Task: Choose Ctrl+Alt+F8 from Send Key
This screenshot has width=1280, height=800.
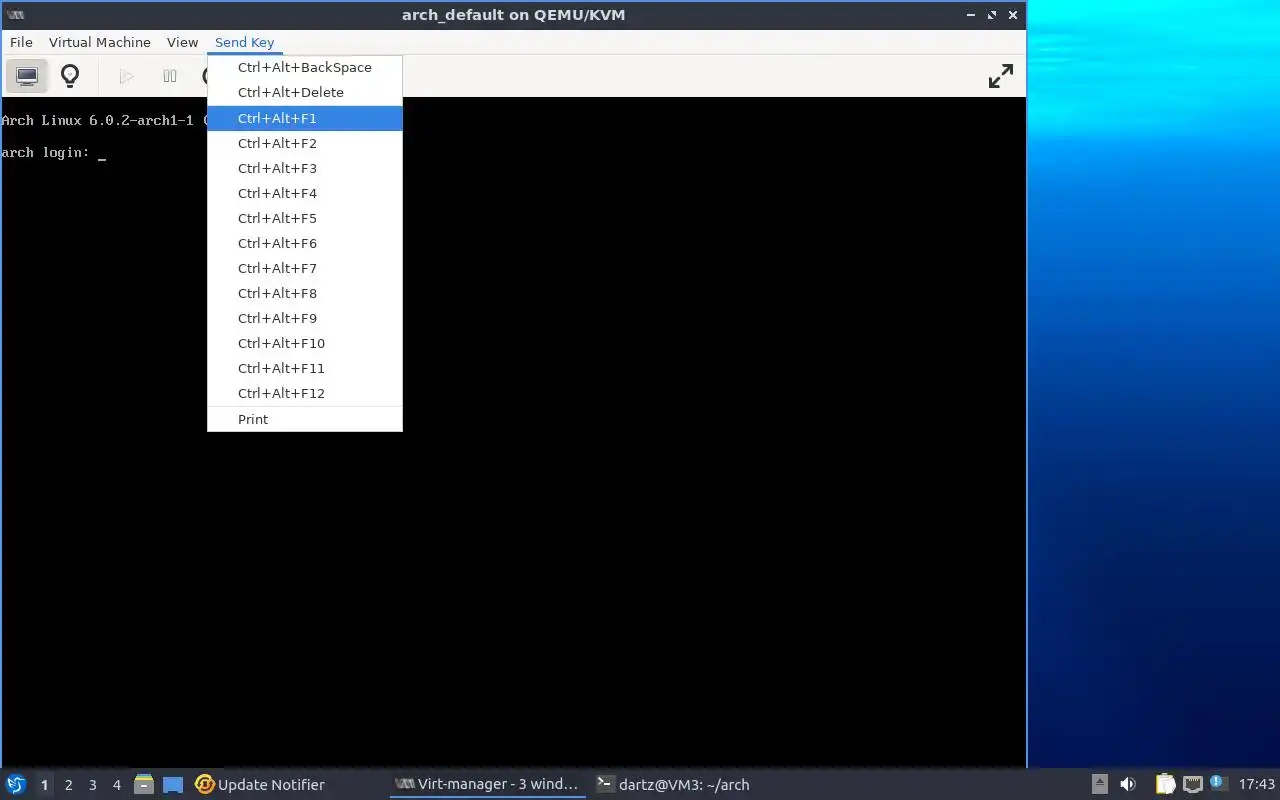Action: 305,293
